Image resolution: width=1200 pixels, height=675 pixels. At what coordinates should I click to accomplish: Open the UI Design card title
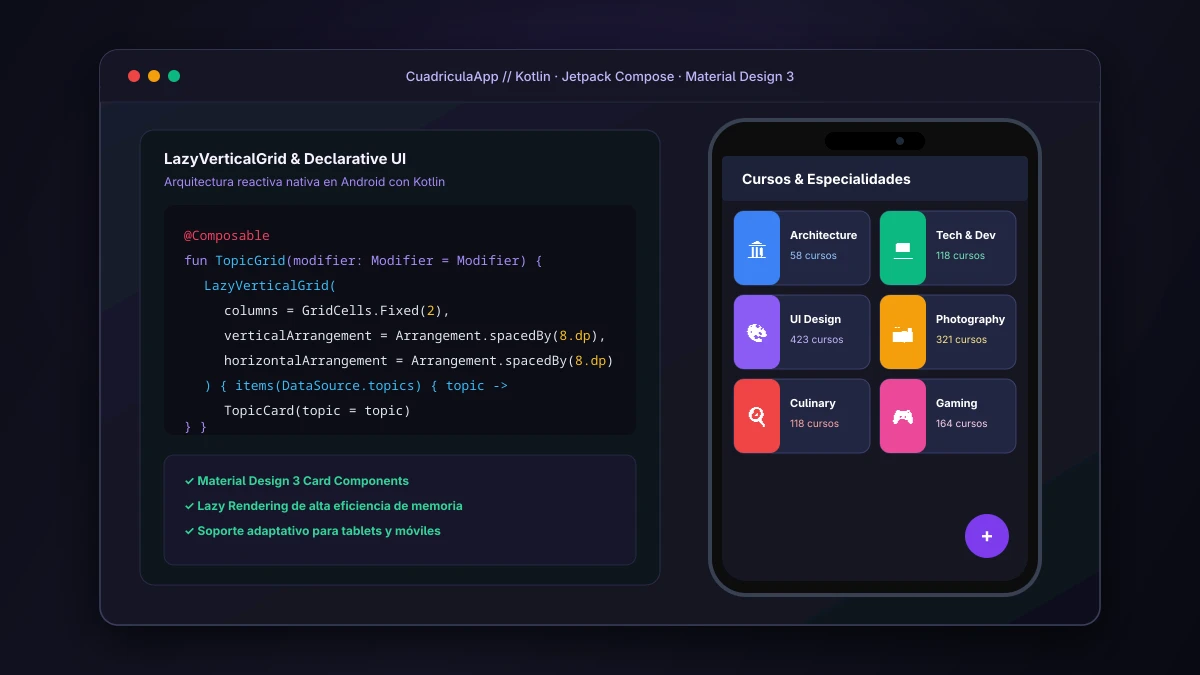(815, 319)
